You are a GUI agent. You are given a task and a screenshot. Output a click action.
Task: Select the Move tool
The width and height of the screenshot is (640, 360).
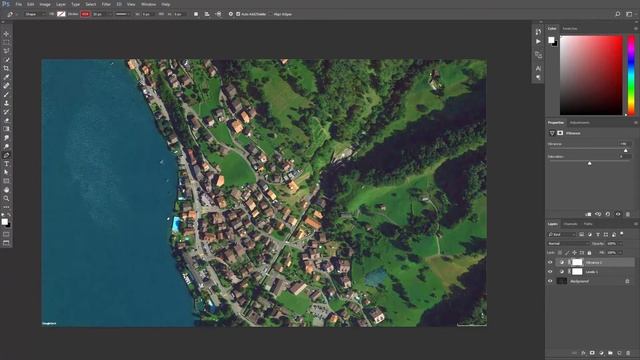click(x=6, y=34)
